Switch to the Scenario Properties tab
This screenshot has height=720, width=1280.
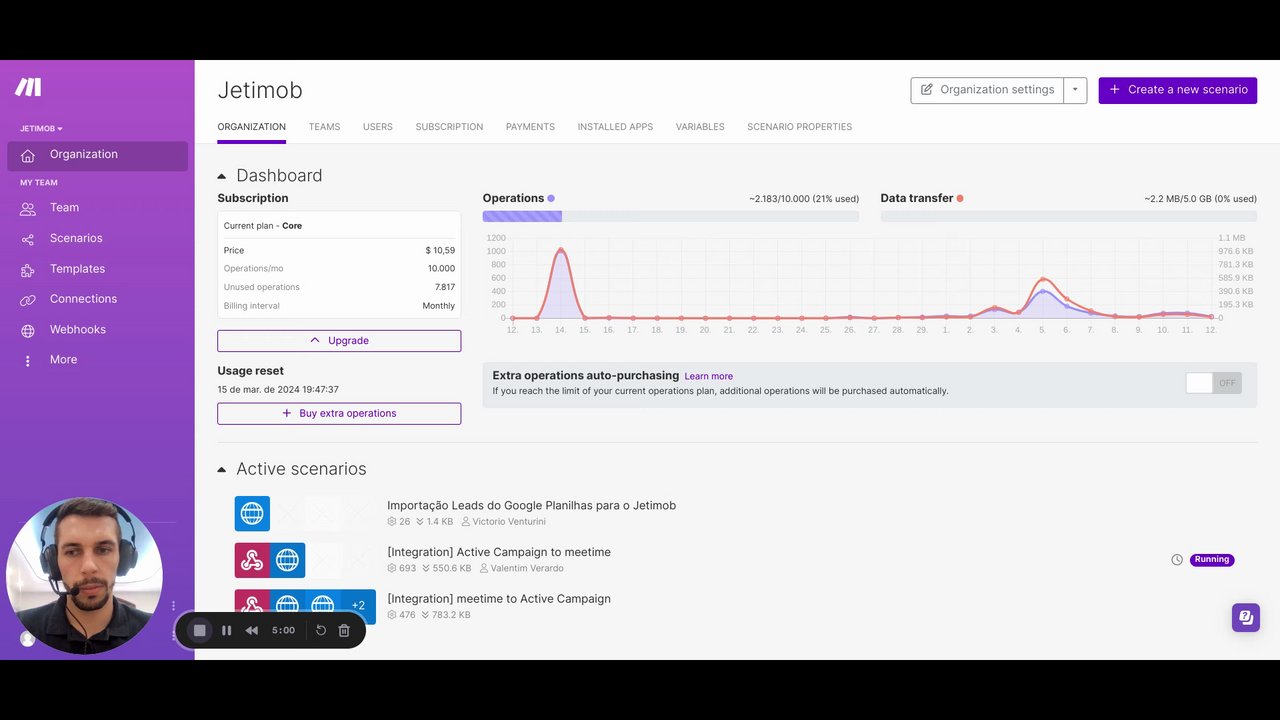pos(799,127)
